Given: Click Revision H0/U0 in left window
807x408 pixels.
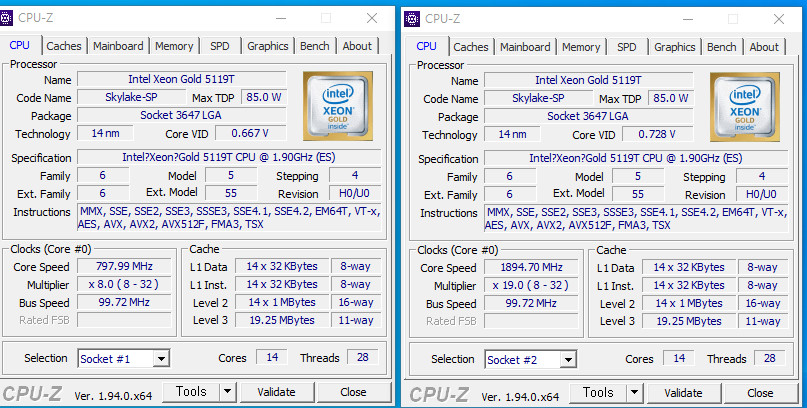Looking at the screenshot, I should coord(355,193).
